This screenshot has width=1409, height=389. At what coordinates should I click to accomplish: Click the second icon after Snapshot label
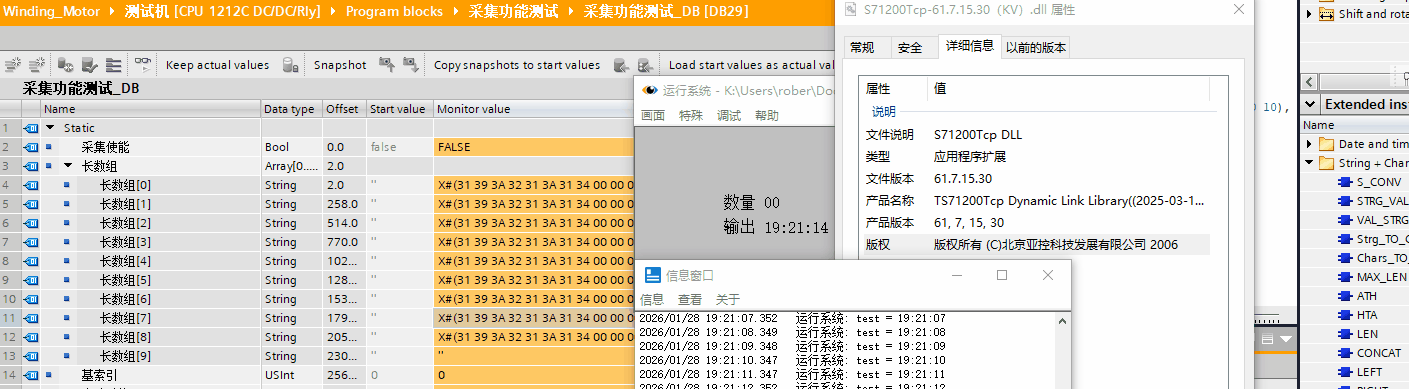(x=411, y=65)
